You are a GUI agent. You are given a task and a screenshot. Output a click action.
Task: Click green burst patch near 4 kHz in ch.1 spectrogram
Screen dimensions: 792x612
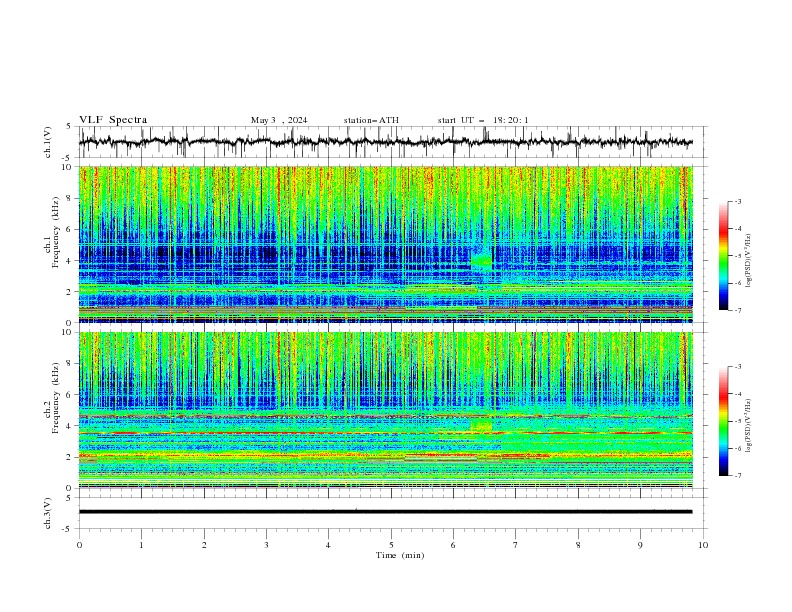pyautogui.click(x=481, y=261)
